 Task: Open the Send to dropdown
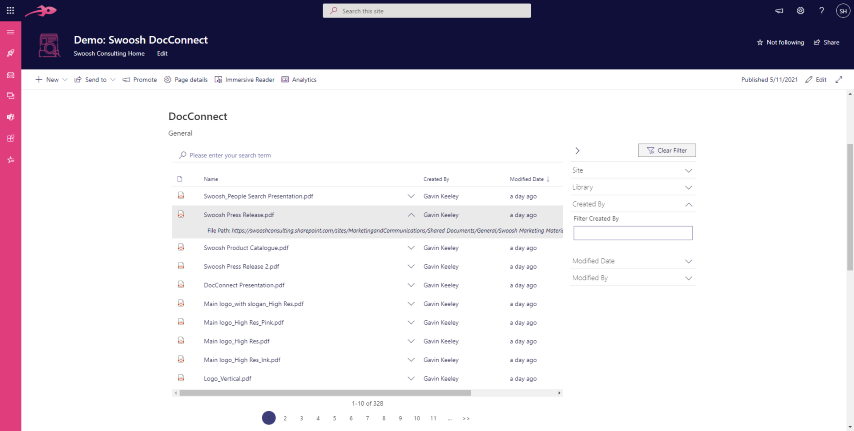(95, 80)
